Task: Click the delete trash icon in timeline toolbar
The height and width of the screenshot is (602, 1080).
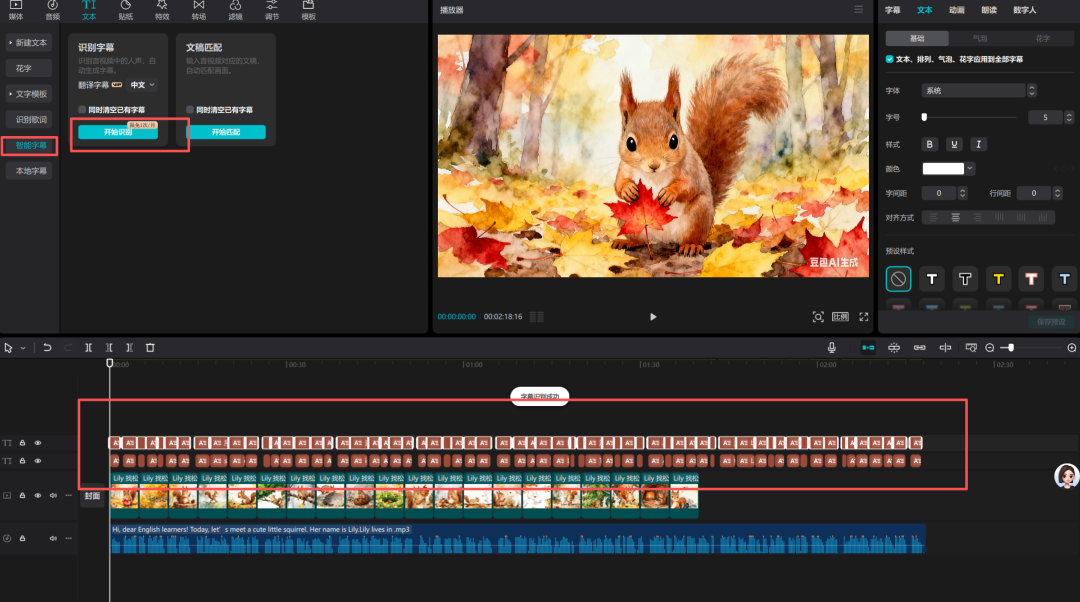Action: pos(150,348)
